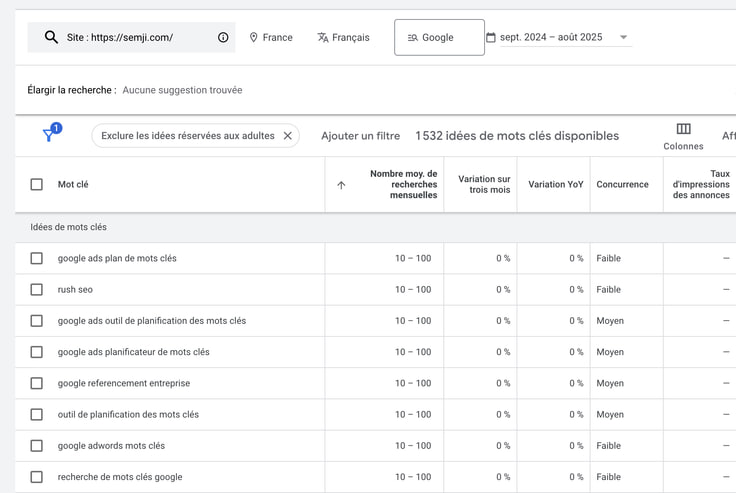The width and height of the screenshot is (736, 493).
Task: Click Ajouter un filtre
Action: coord(360,136)
